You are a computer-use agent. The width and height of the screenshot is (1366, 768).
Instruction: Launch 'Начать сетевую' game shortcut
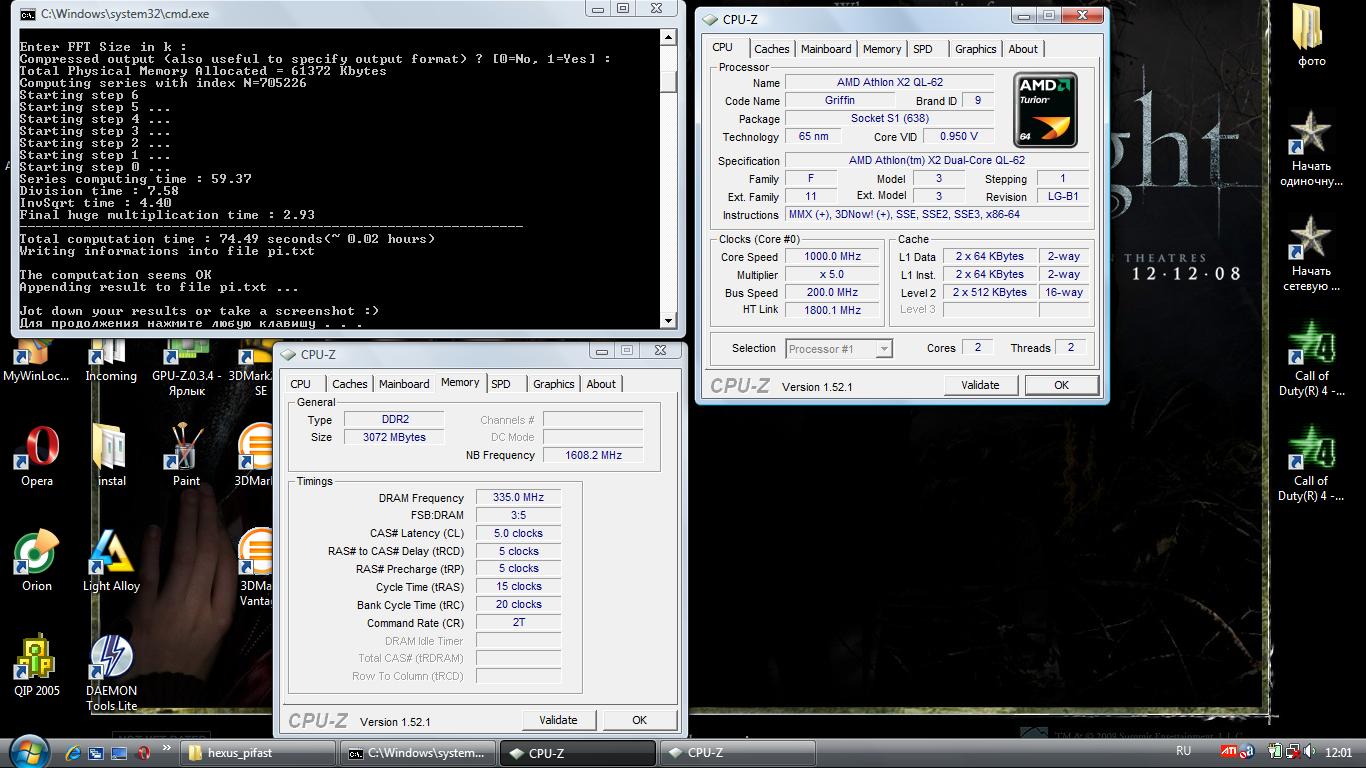pos(1311,254)
